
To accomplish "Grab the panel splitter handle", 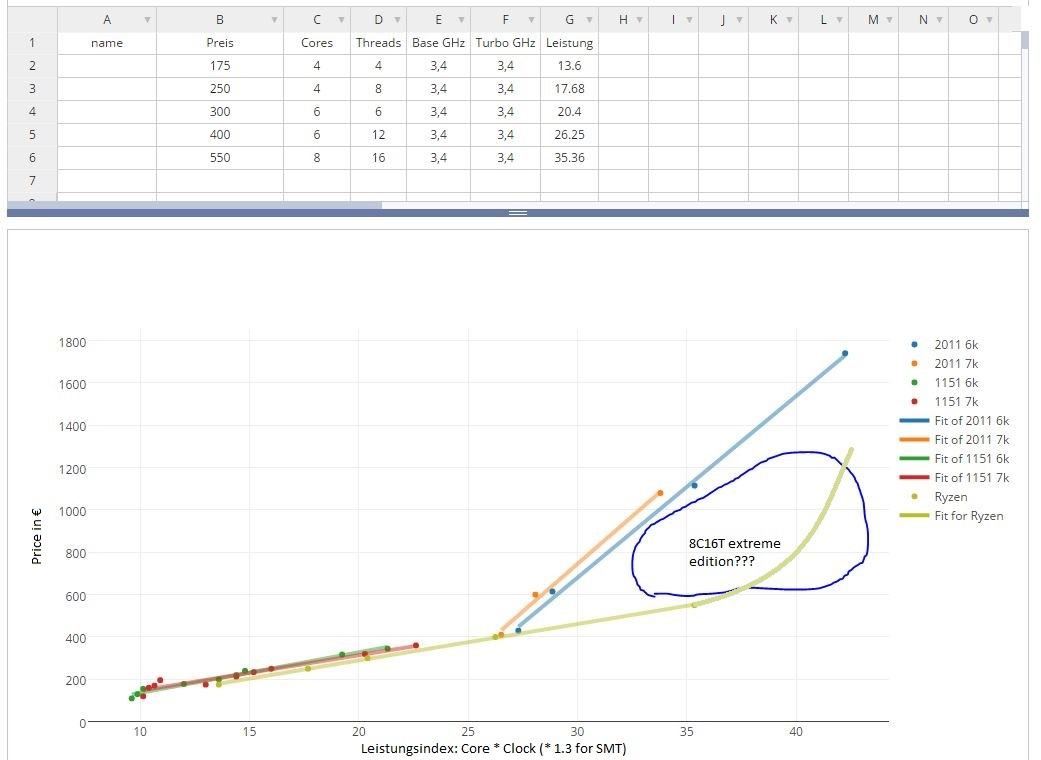I will pos(518,213).
